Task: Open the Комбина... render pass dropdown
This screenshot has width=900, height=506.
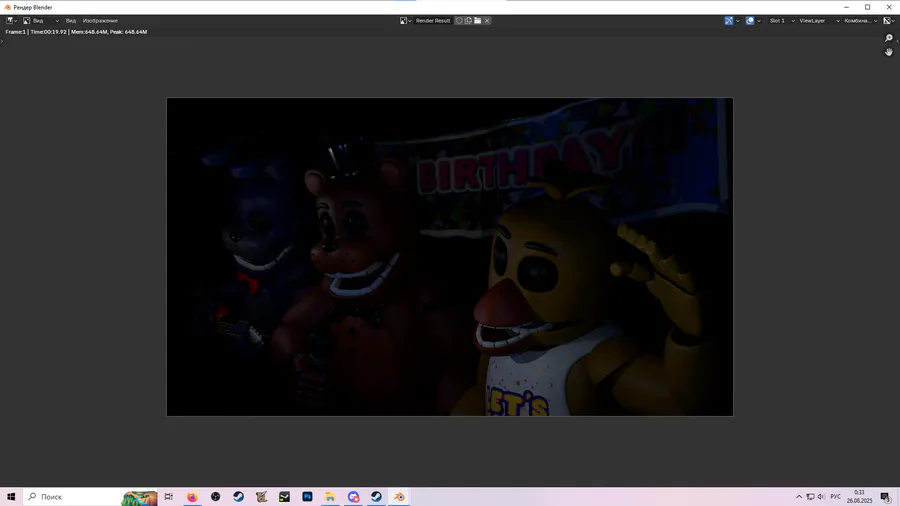Action: tap(860, 21)
